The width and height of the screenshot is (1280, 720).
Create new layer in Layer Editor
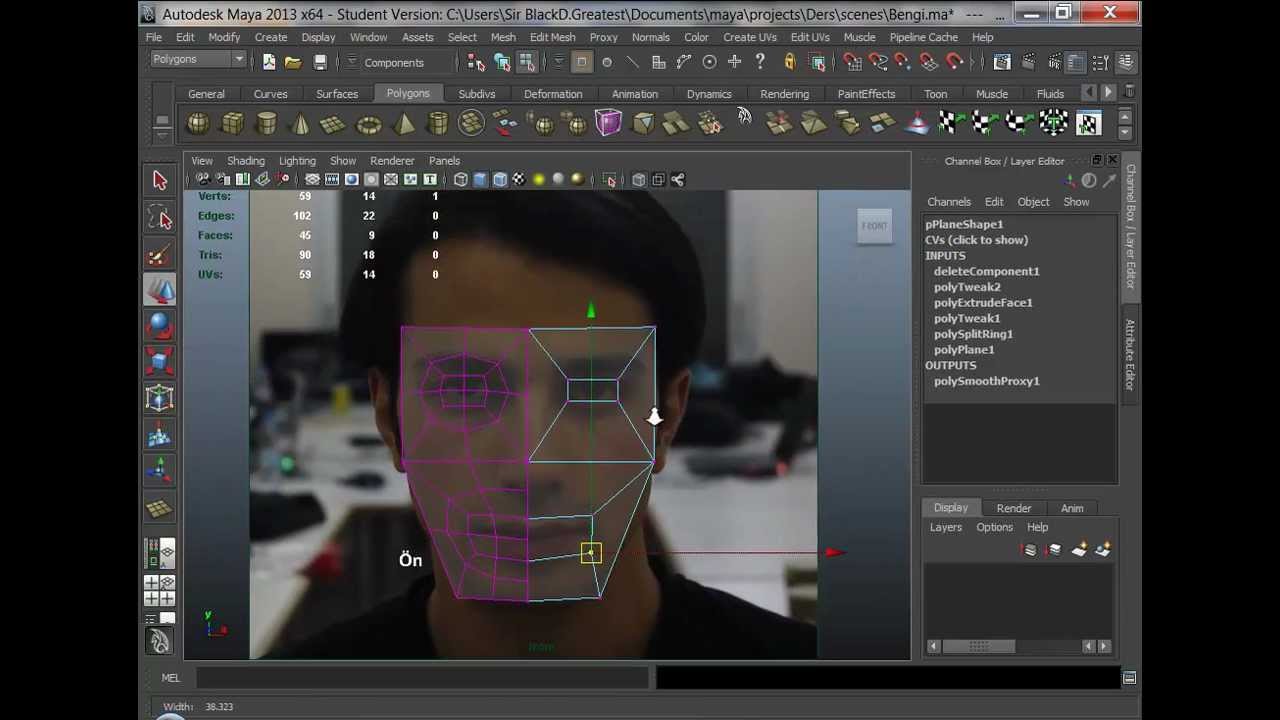[x=1079, y=550]
